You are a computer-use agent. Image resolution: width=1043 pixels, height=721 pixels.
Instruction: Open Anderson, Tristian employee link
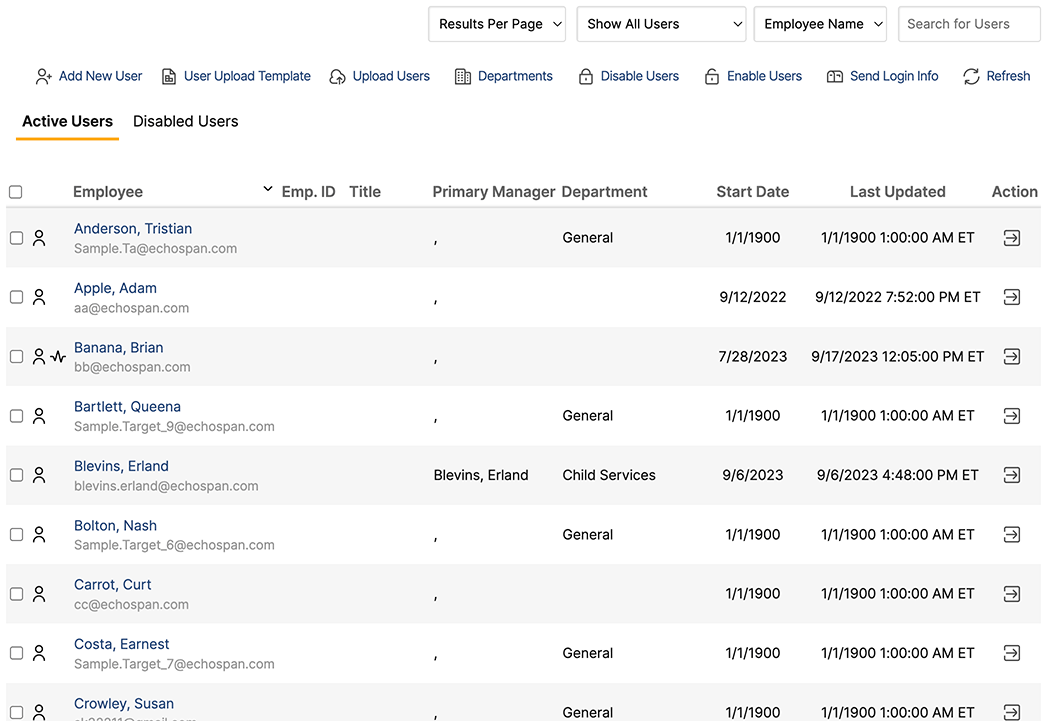(x=133, y=229)
